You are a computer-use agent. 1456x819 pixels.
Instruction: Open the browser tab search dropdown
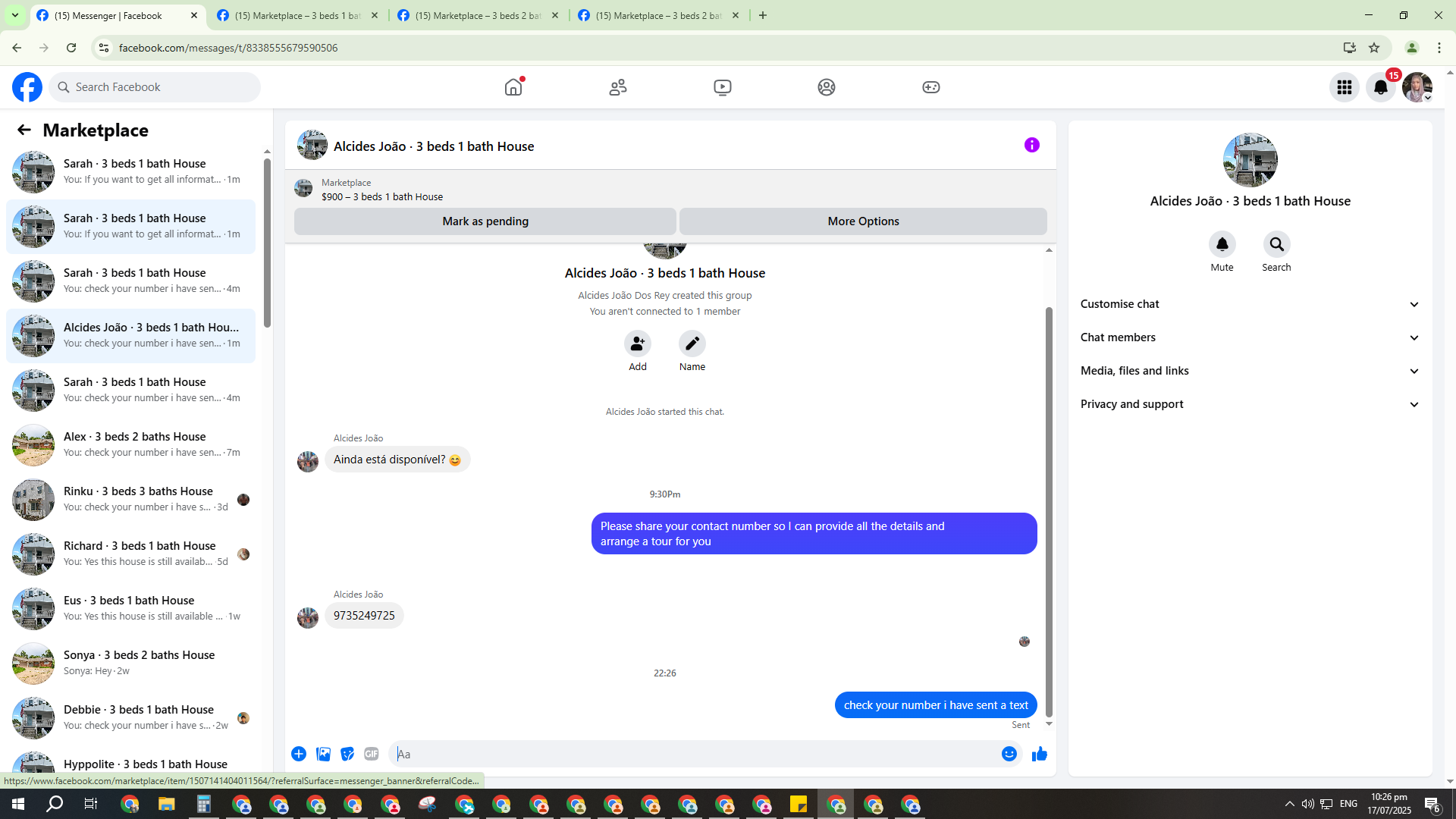click(x=14, y=15)
